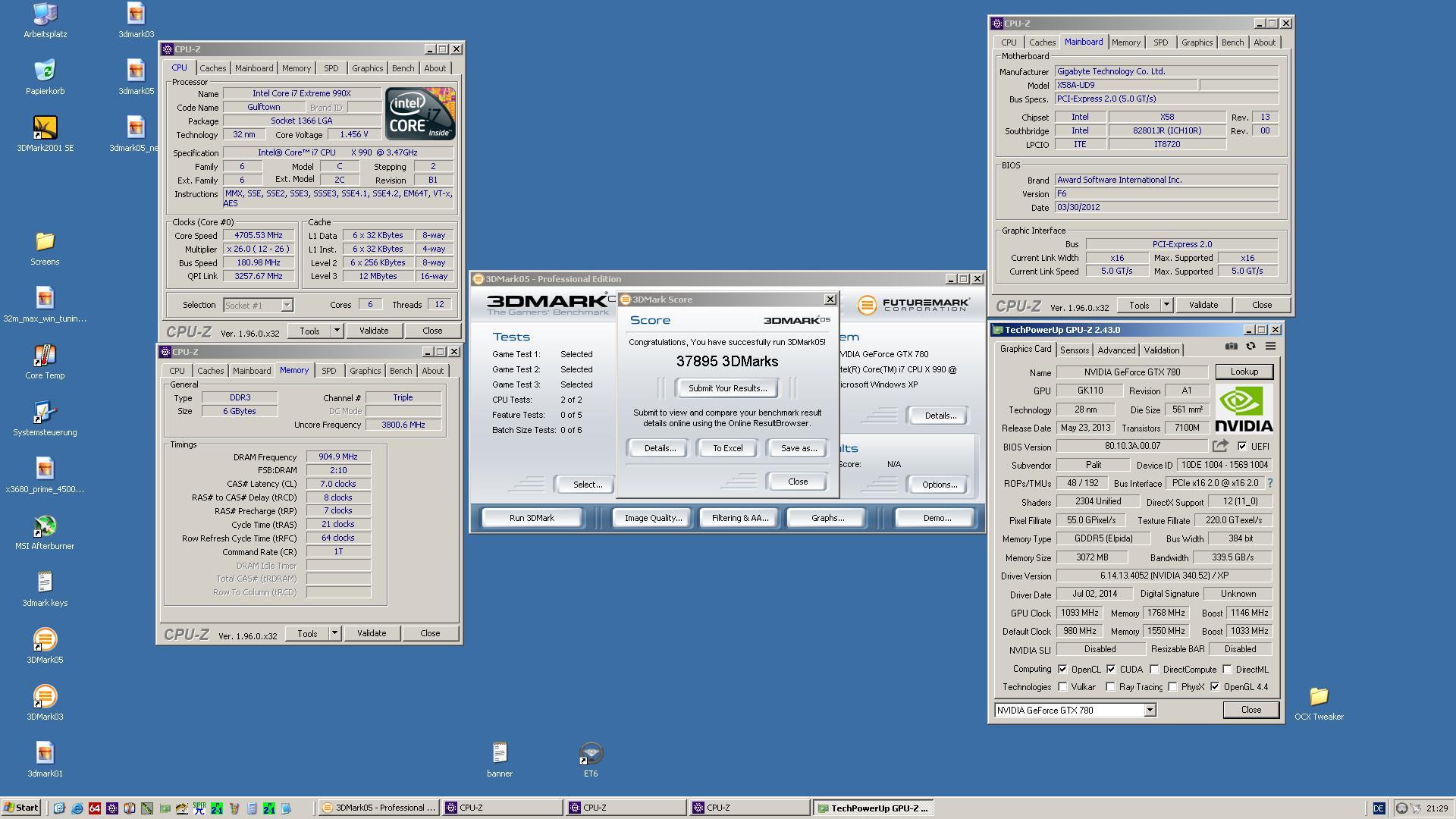Click the Start button on taskbar

[x=21, y=808]
